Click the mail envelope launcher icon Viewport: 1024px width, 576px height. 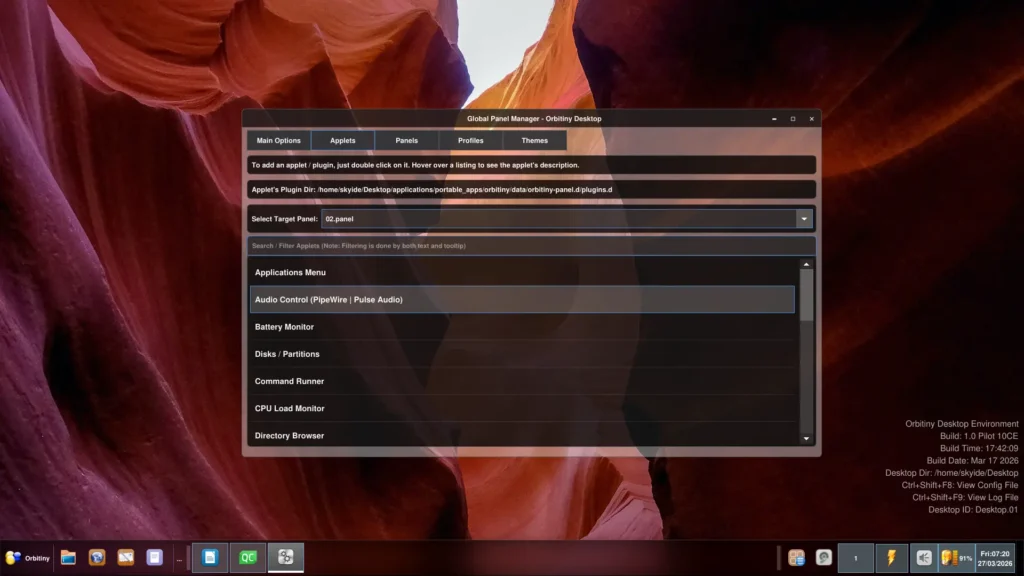click(x=126, y=558)
